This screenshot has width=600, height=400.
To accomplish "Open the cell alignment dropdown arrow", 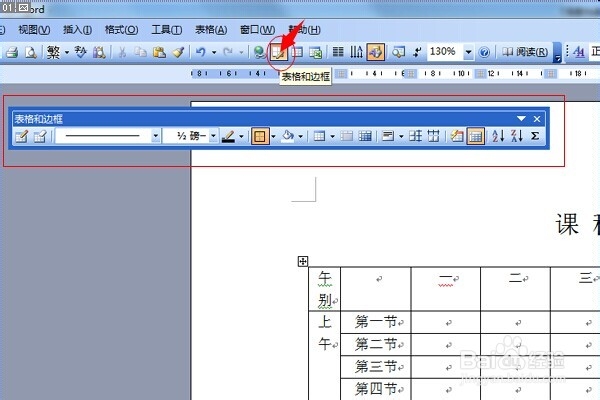I will [401, 136].
